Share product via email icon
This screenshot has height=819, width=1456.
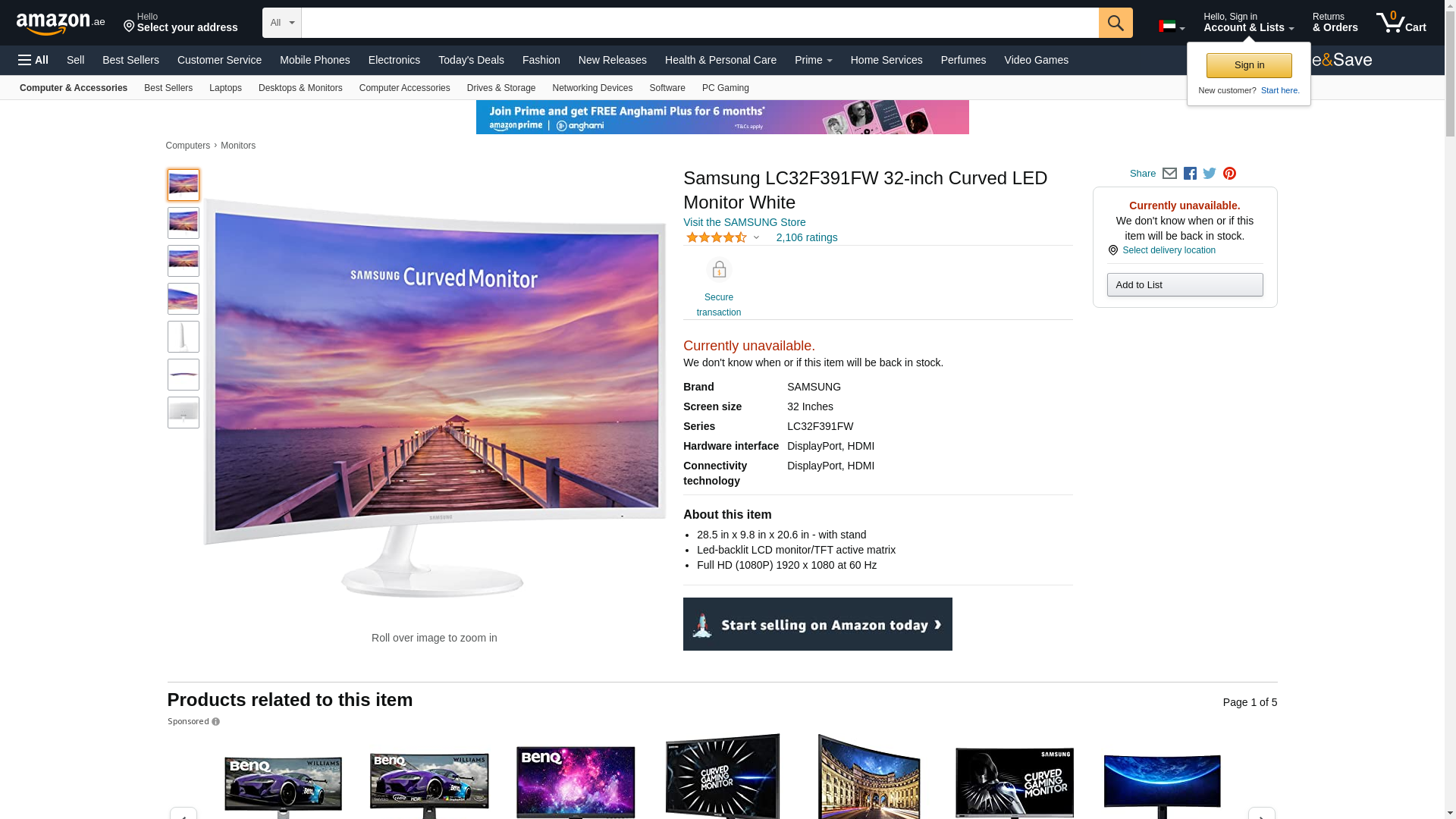pyautogui.click(x=1169, y=174)
